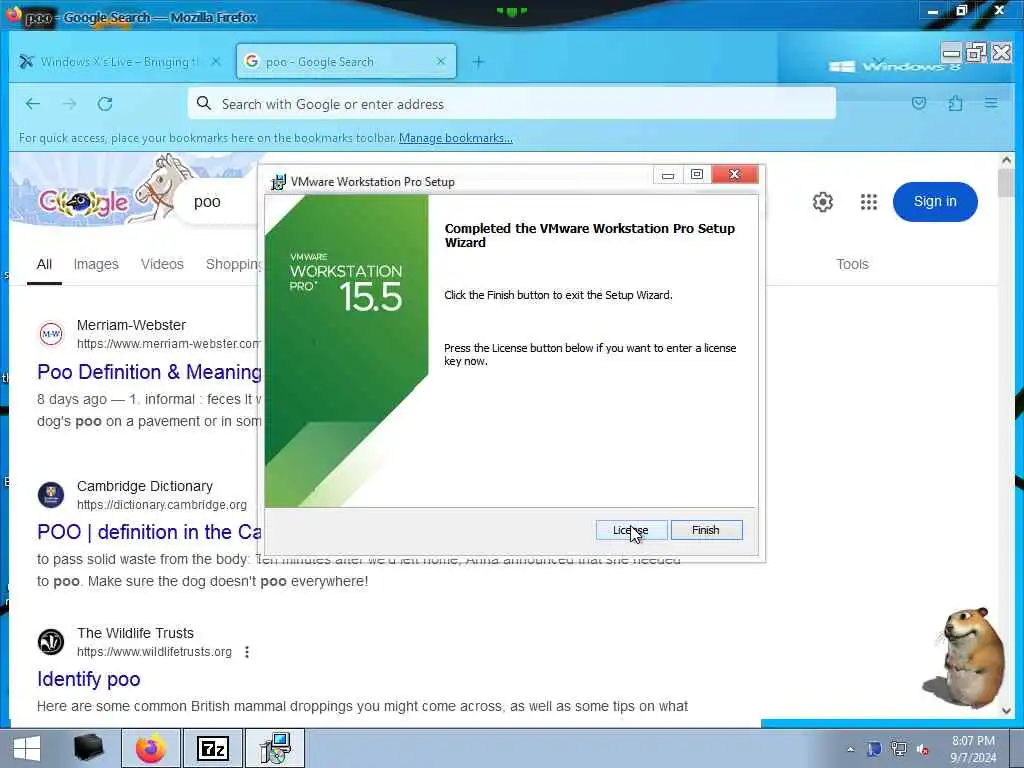Click the Merriam-Webster site icon
Image resolution: width=1024 pixels, height=768 pixels.
point(51,334)
